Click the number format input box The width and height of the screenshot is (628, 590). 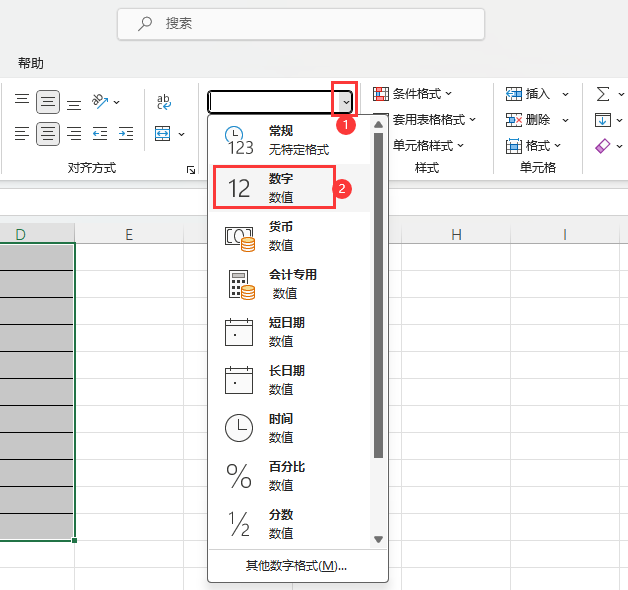point(274,102)
